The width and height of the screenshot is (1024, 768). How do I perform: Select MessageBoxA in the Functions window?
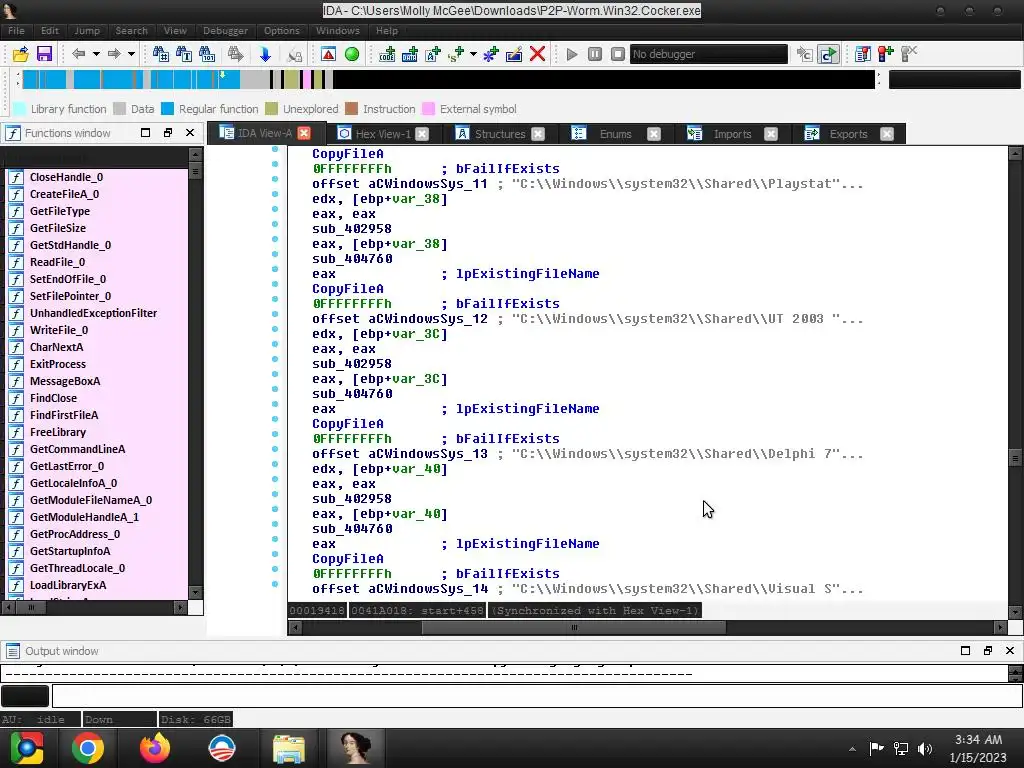pyautogui.click(x=65, y=381)
